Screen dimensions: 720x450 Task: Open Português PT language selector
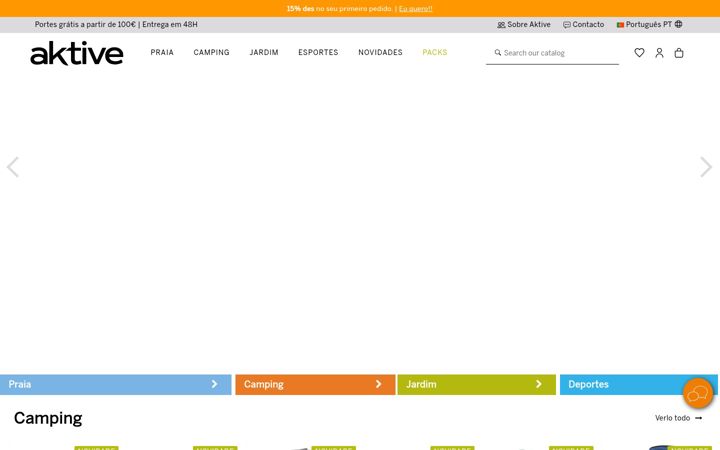click(649, 24)
